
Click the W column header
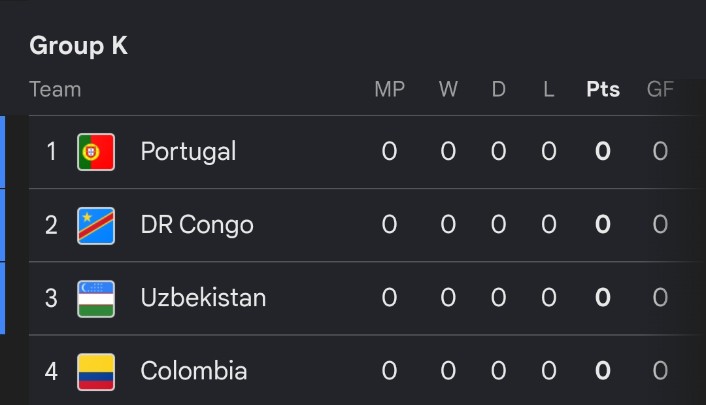pos(448,89)
